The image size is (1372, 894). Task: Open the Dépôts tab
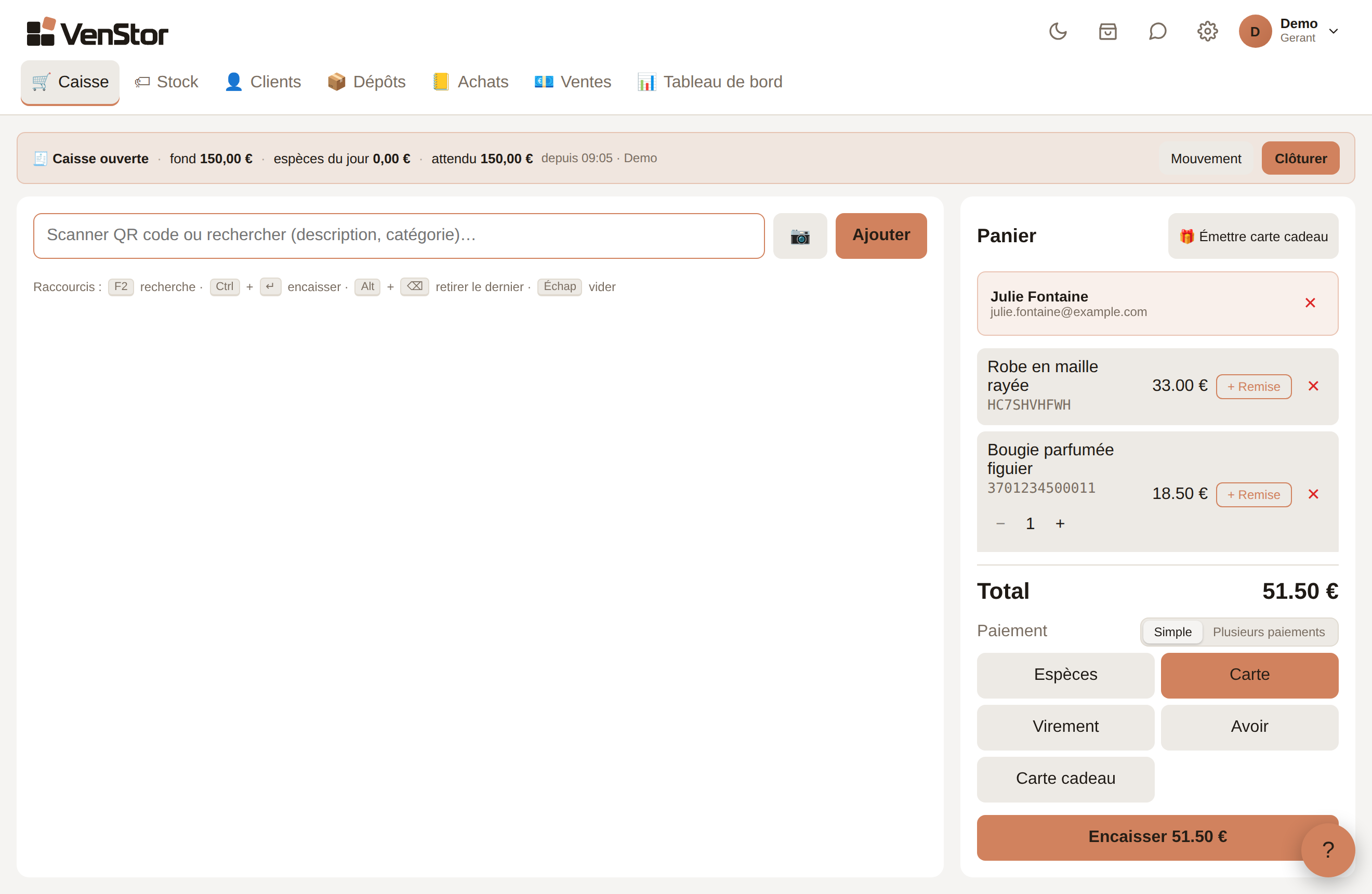tap(366, 82)
